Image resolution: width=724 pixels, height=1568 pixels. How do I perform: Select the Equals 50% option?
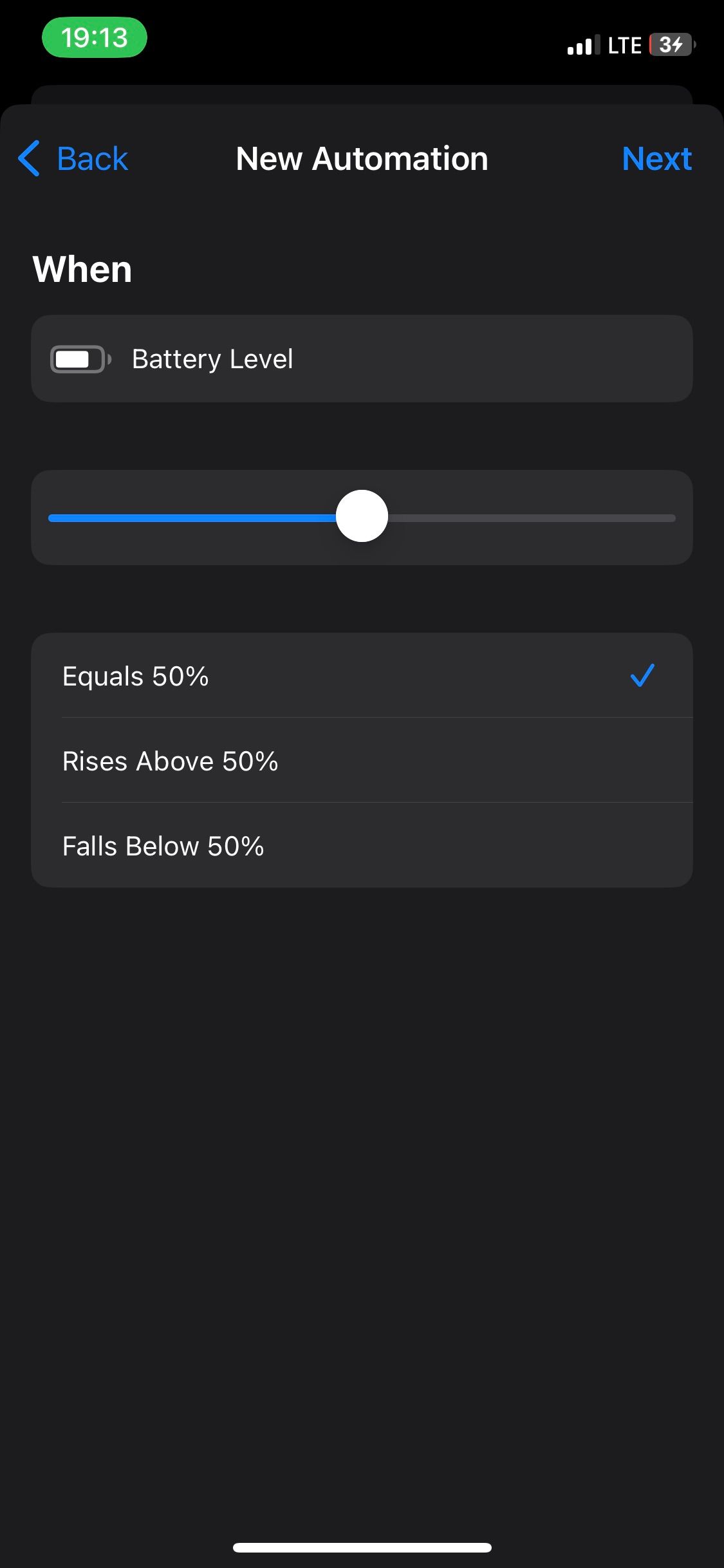pyautogui.click(x=136, y=676)
